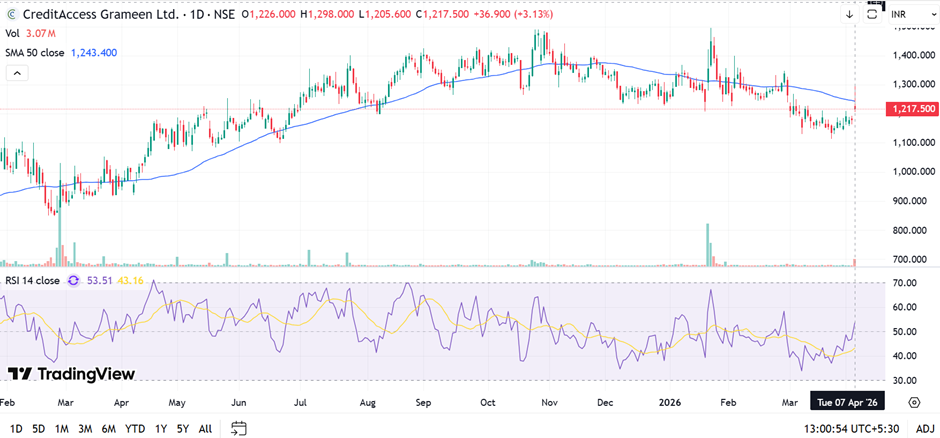Image resolution: width=940 pixels, height=438 pixels.
Task: Click the CreditAccess Grameen symbol logo icon
Action: [11, 15]
